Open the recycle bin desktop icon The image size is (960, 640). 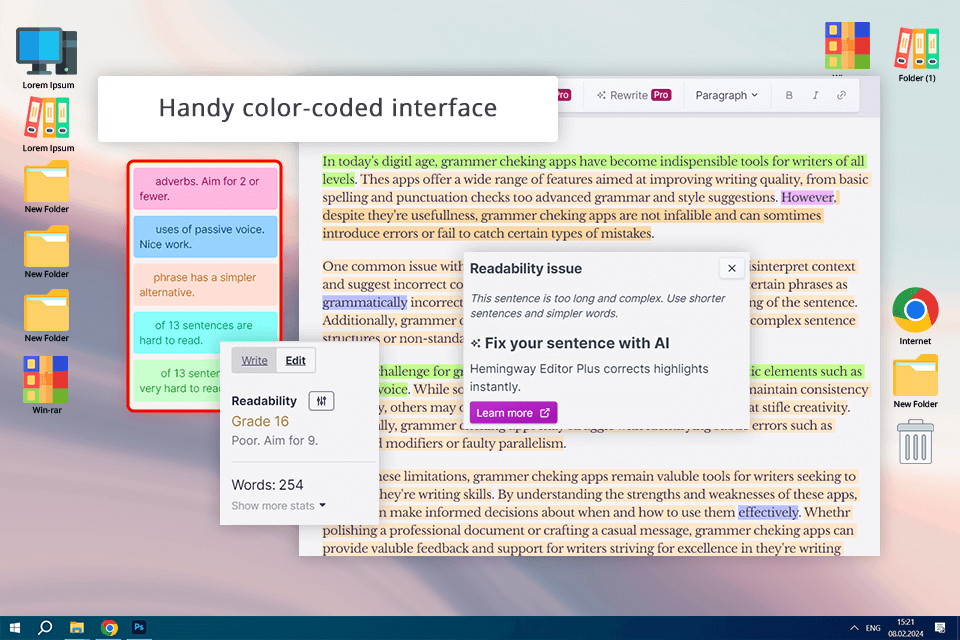click(x=915, y=442)
